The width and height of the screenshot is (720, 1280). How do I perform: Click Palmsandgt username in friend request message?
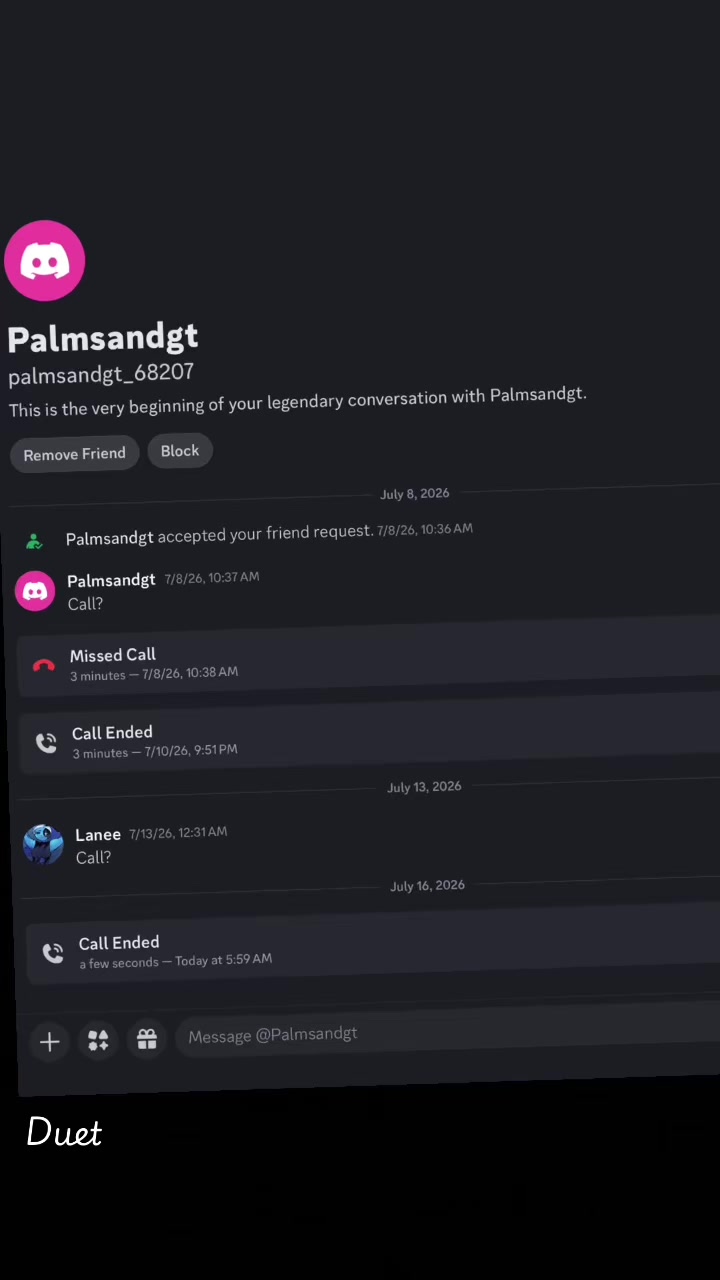[x=110, y=538]
